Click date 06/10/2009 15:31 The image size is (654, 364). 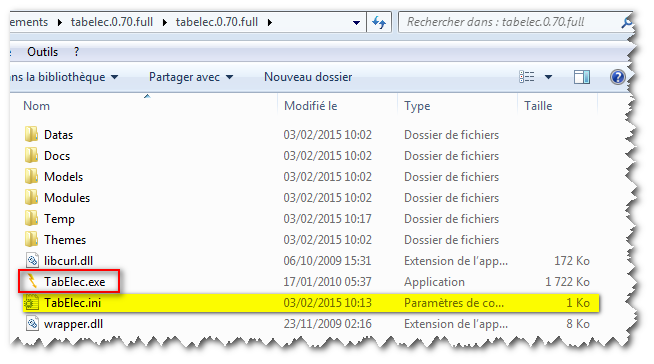click(x=327, y=261)
